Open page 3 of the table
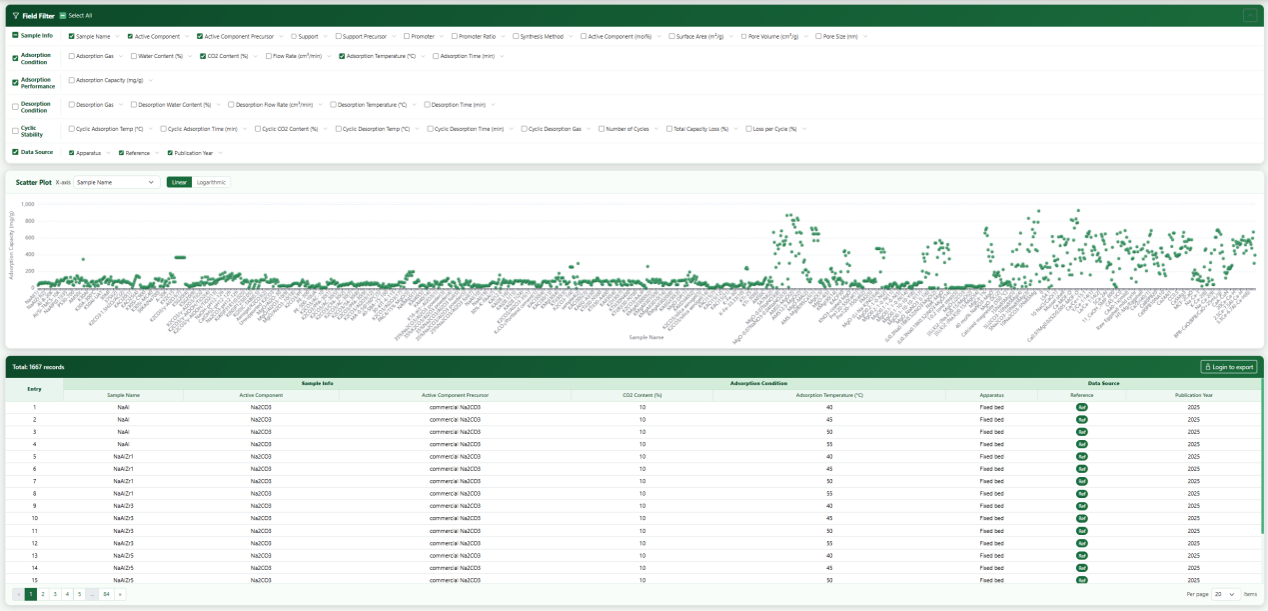Screen dimensions: 1268x611 (x=55, y=594)
